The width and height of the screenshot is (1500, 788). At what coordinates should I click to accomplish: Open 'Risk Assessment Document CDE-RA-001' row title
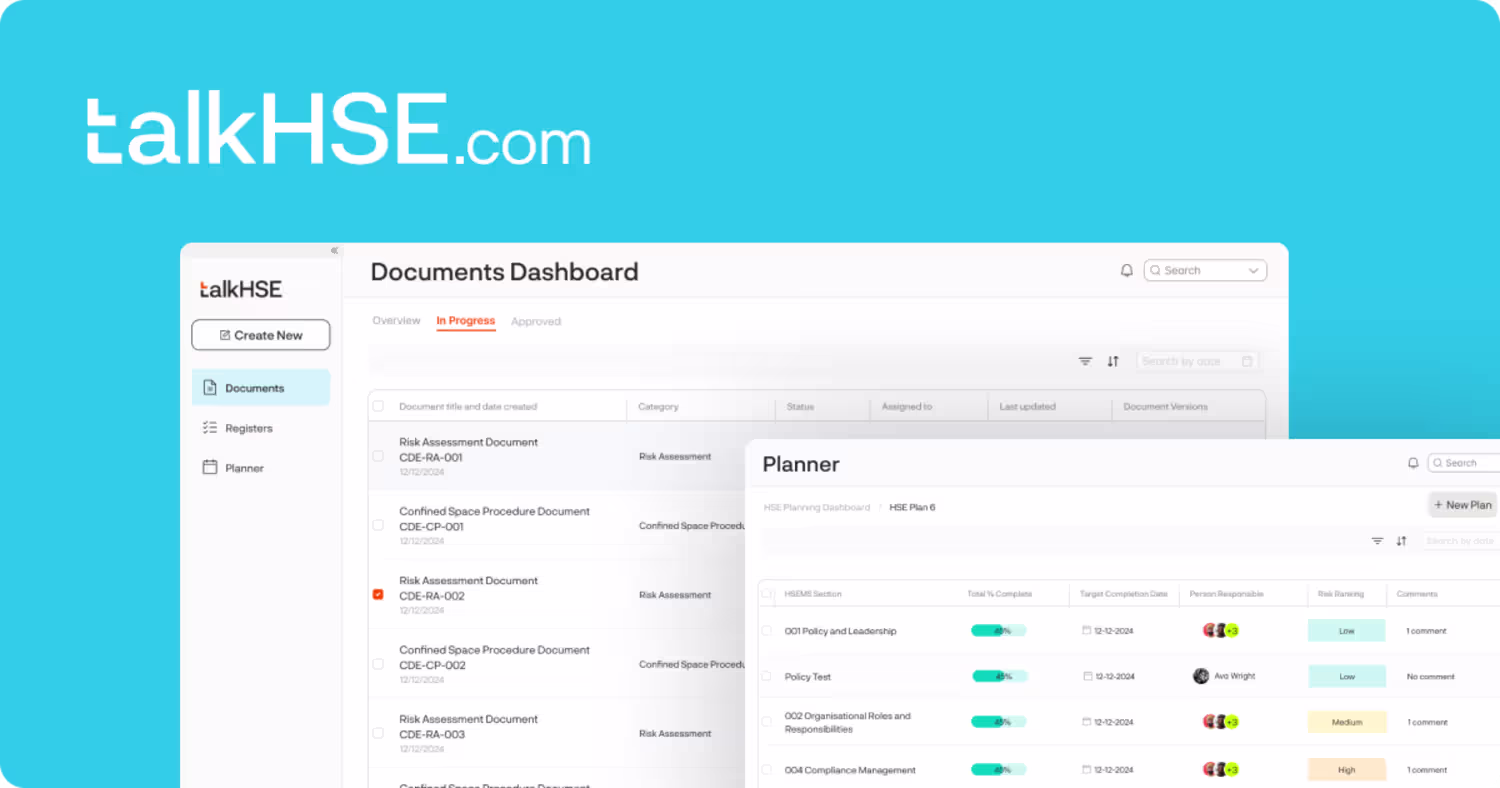[468, 449]
